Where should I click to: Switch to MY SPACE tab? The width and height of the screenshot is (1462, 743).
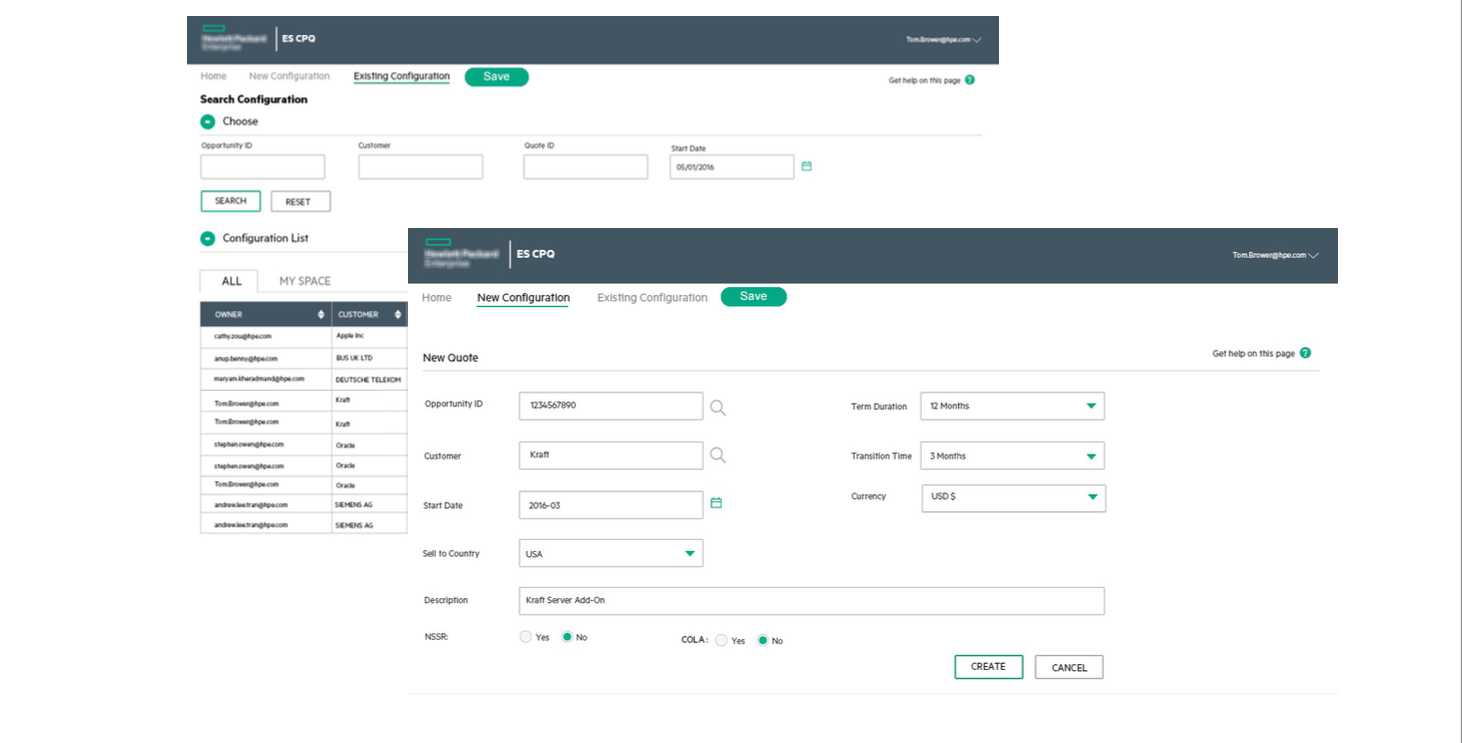click(305, 281)
